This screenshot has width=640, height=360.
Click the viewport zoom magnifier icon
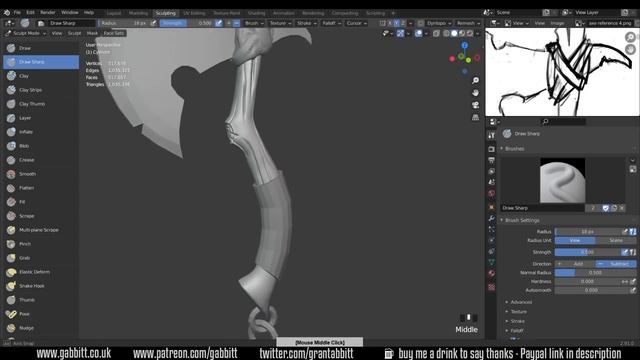pos(476,80)
